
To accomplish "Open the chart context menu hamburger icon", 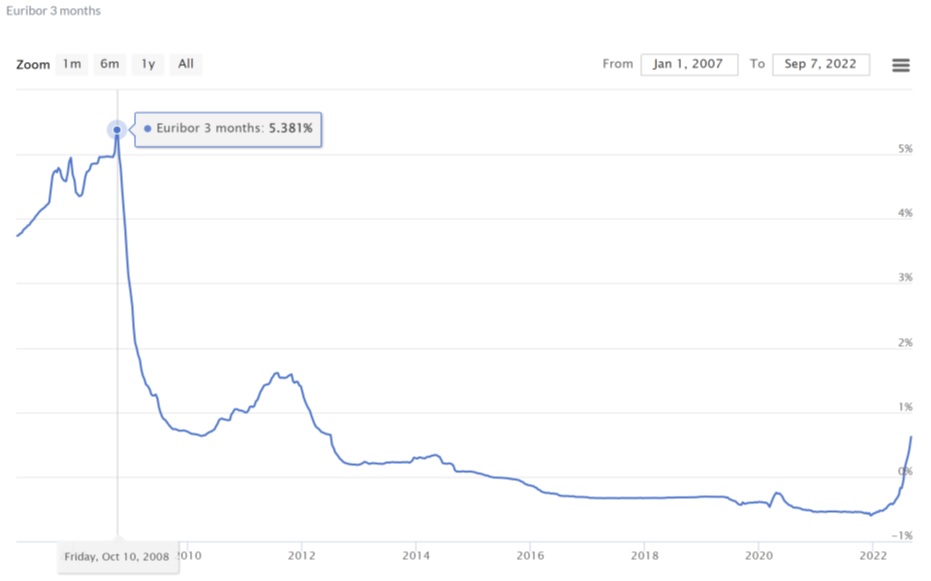I will point(900,65).
